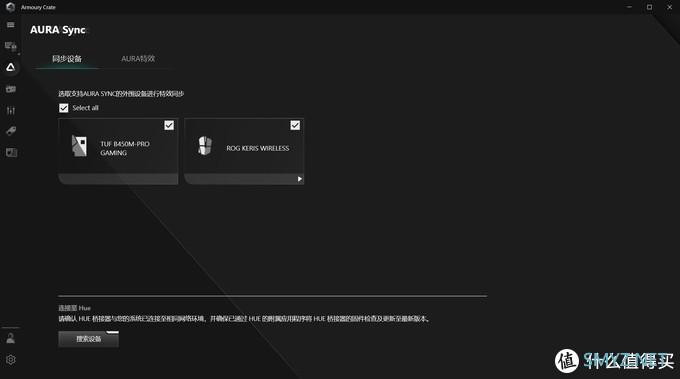Switch to the 同步设备 tab
Viewport: 680px width, 379px height.
(67, 59)
